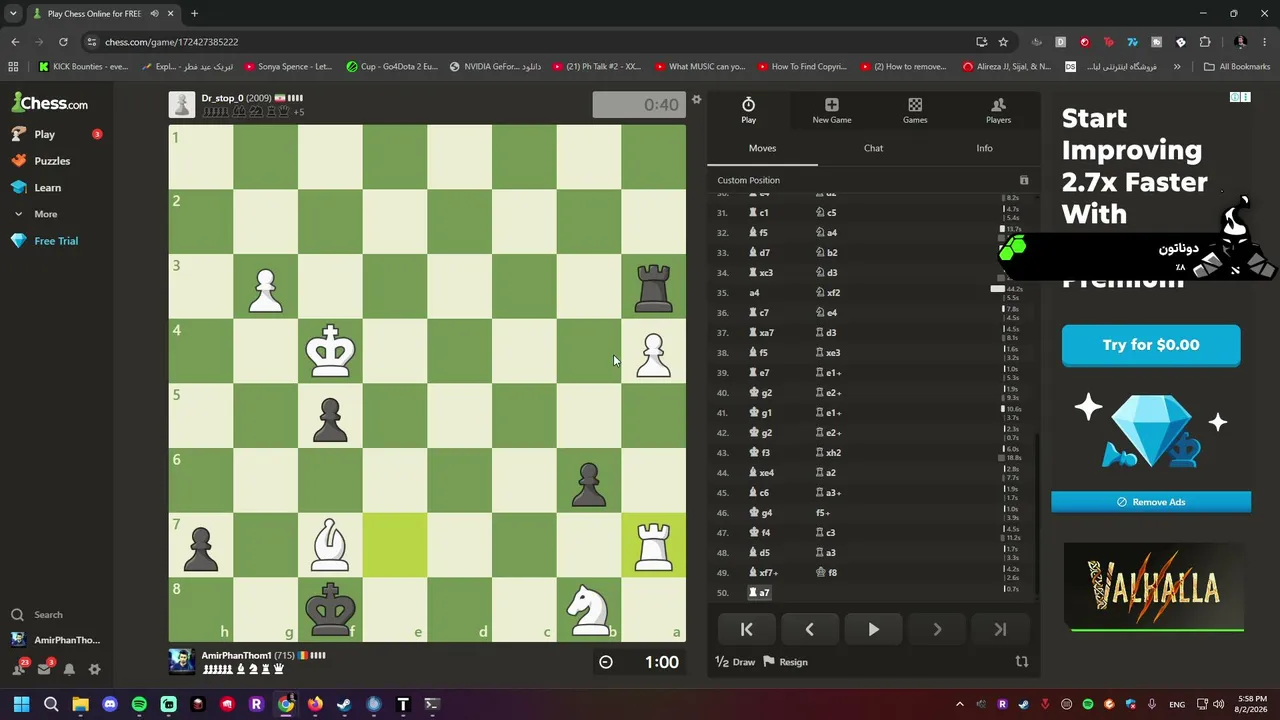Open the Games tab
Viewport: 1280px width, 720px height.
tap(915, 110)
